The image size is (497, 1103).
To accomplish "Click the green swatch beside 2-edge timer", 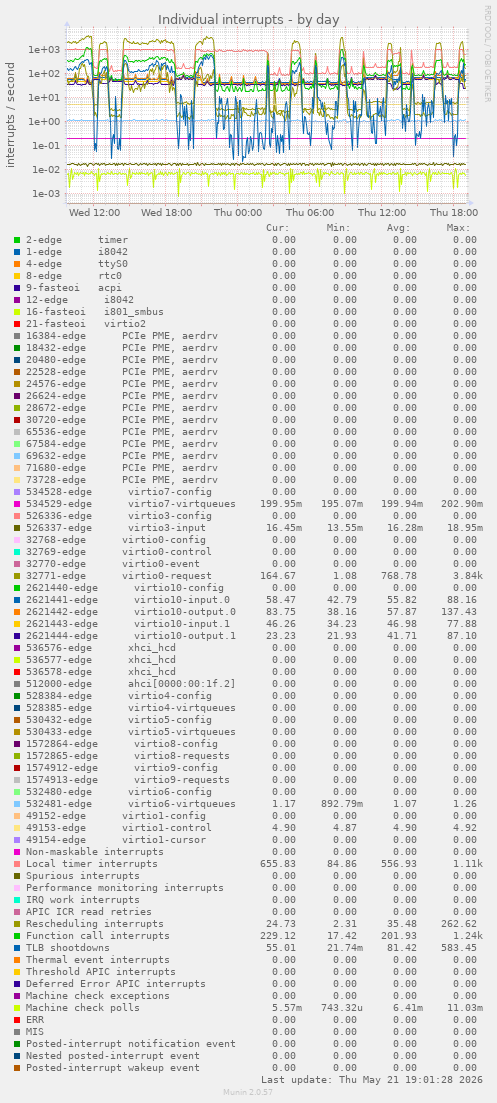I will click(17, 240).
